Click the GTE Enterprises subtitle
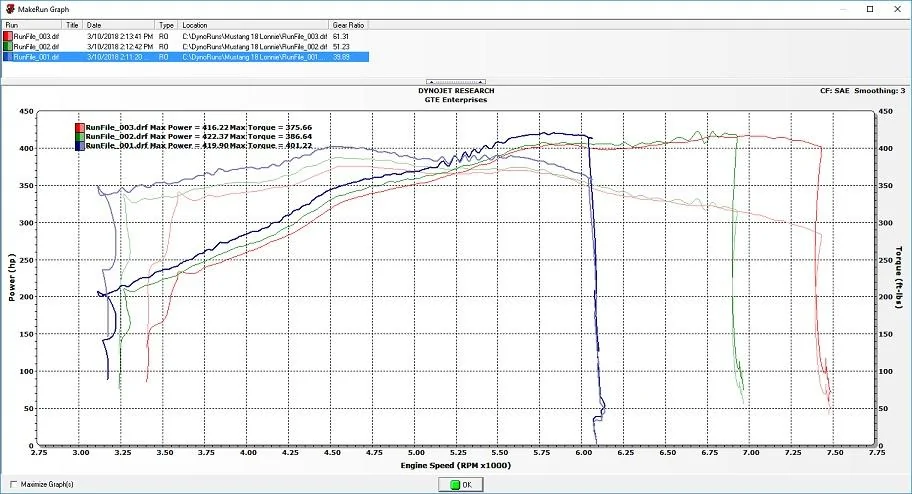 point(456,100)
